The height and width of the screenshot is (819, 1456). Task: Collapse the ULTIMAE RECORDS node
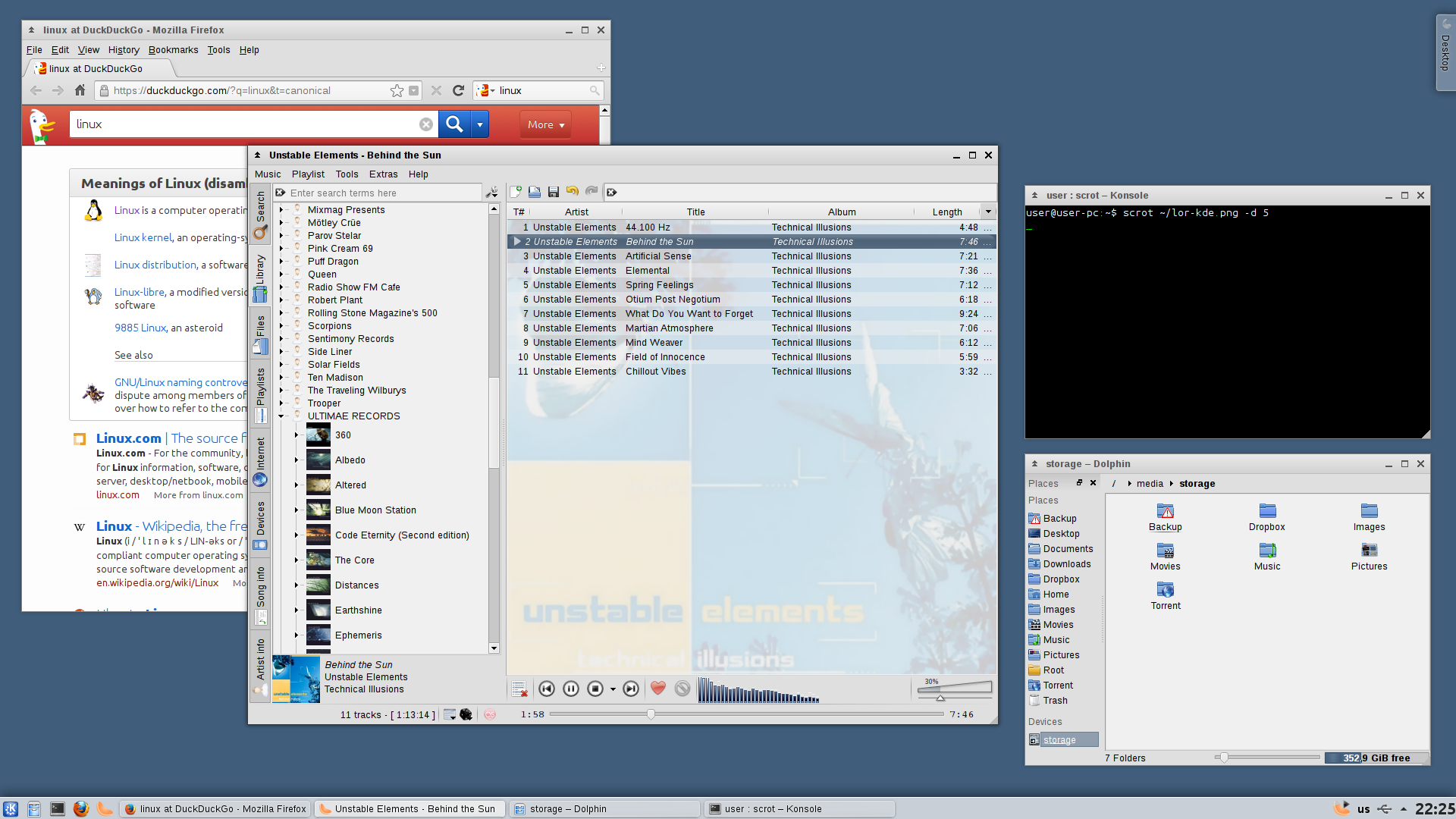tap(281, 416)
